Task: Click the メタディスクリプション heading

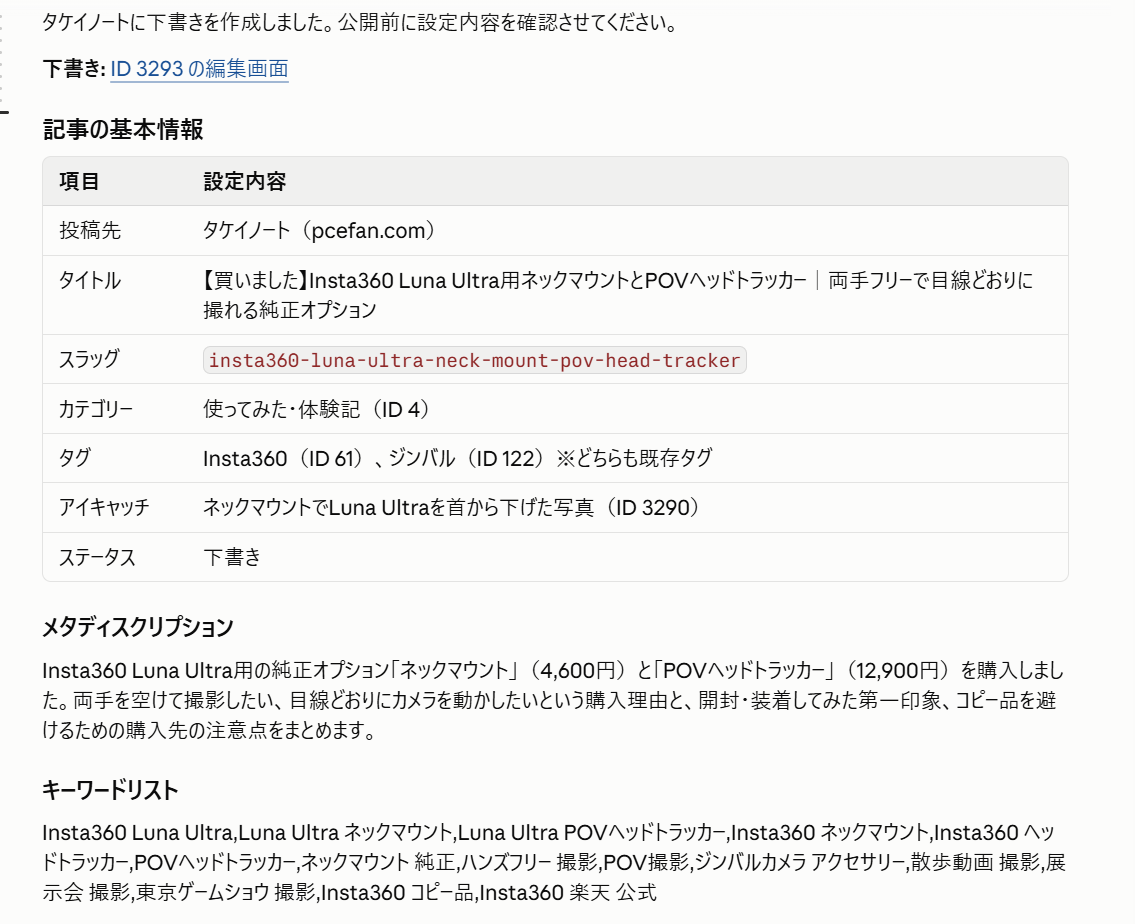Action: (138, 627)
